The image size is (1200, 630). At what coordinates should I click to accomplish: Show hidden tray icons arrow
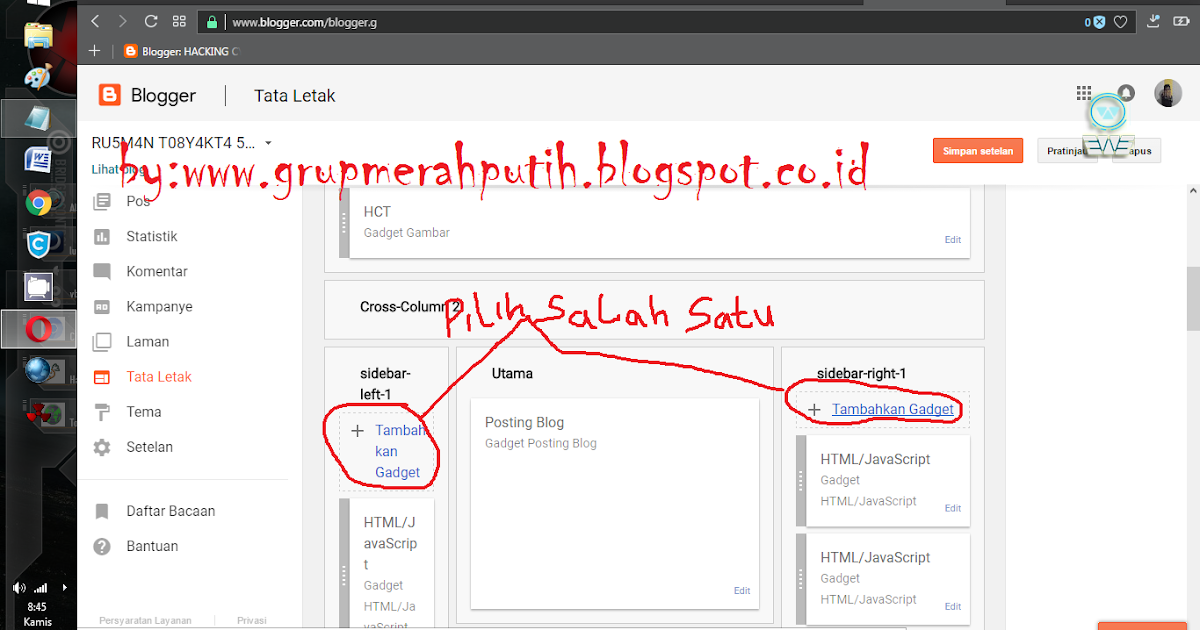(65, 587)
